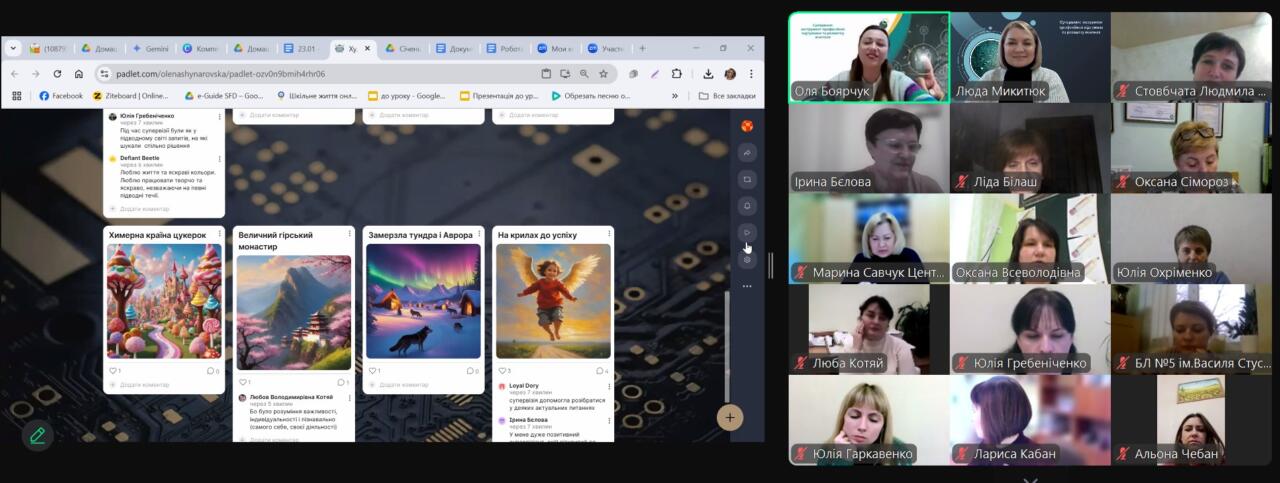This screenshot has width=1280, height=483.
Task: Switch to the 'Січень' Drive tab
Action: [404, 48]
